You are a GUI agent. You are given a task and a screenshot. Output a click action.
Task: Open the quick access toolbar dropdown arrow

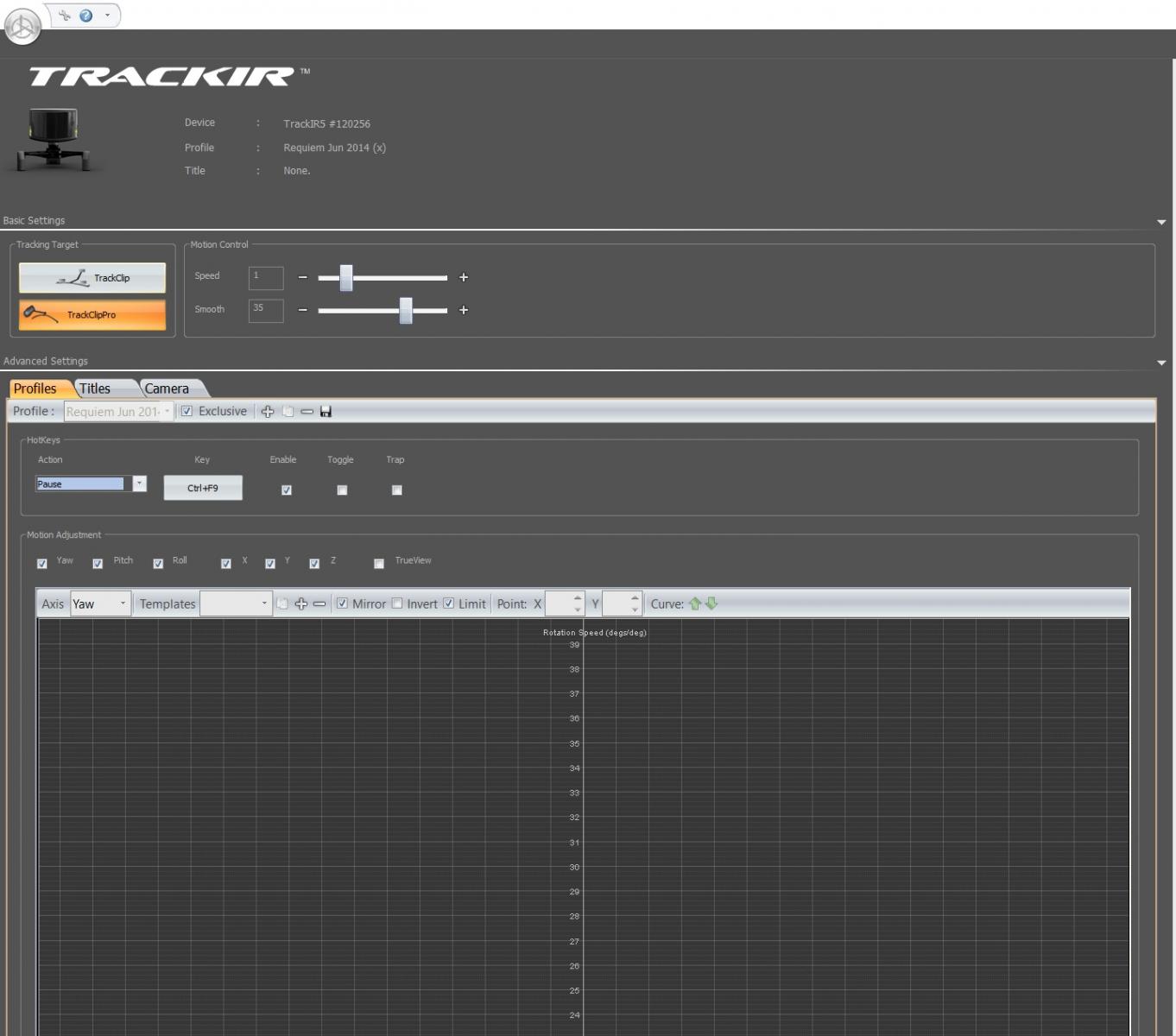[107, 16]
